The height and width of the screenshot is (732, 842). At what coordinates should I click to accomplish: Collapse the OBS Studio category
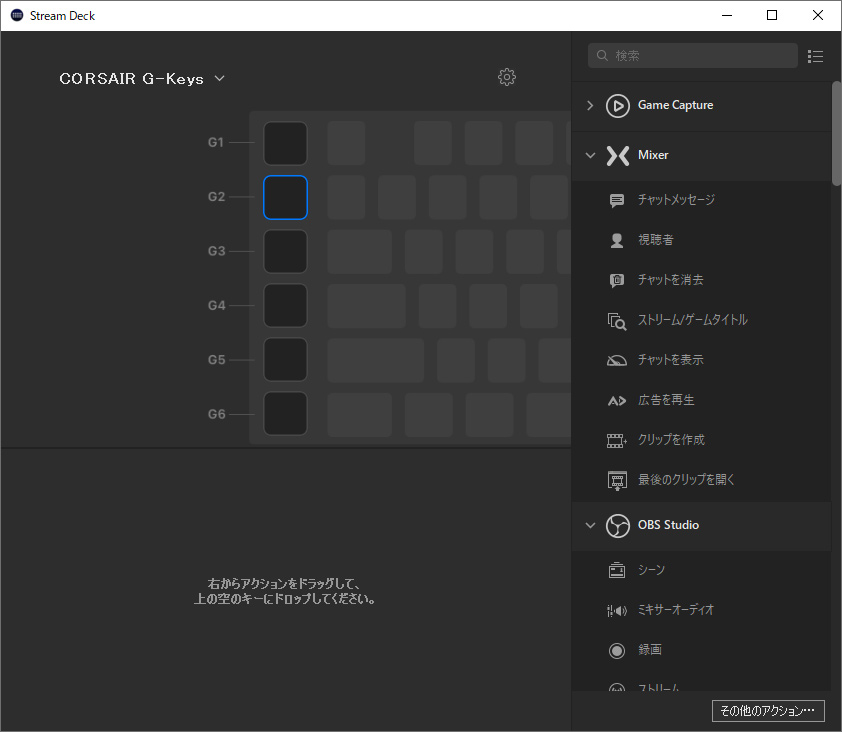coord(590,525)
